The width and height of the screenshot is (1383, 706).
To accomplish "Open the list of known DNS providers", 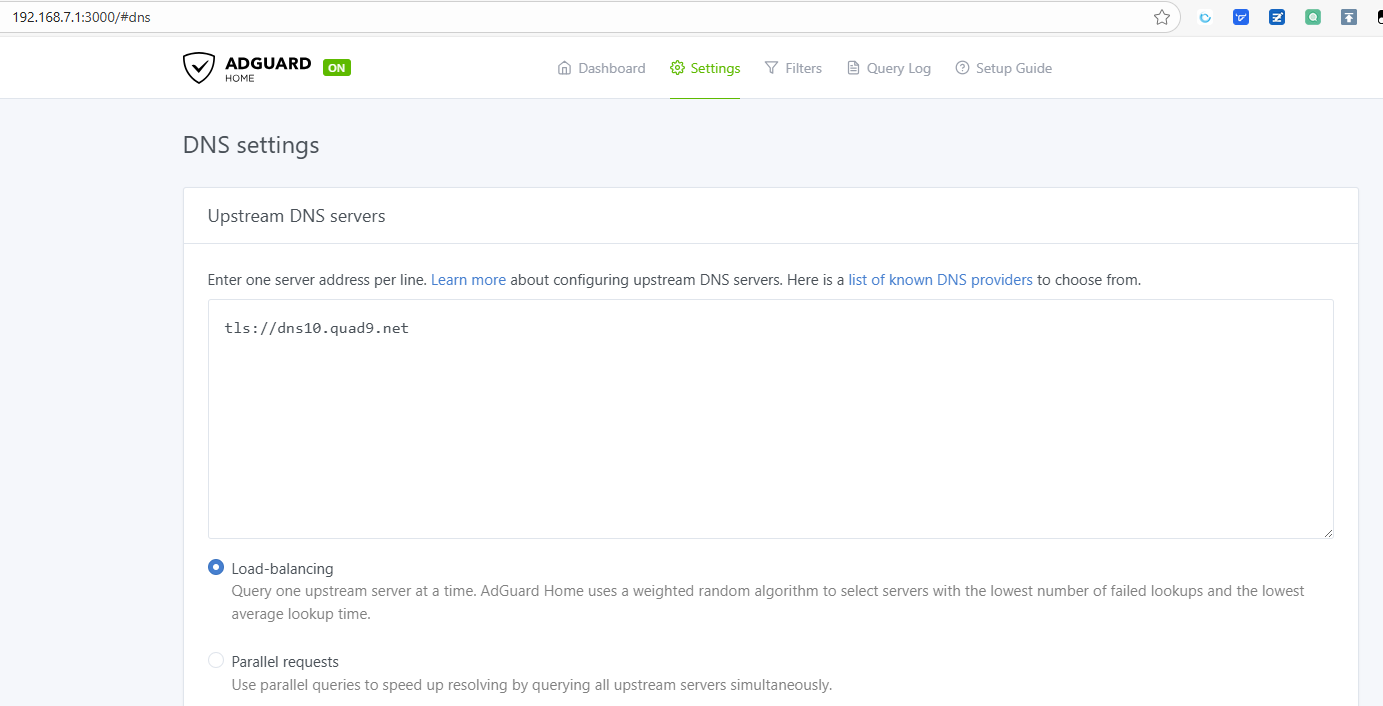I will (x=940, y=280).
